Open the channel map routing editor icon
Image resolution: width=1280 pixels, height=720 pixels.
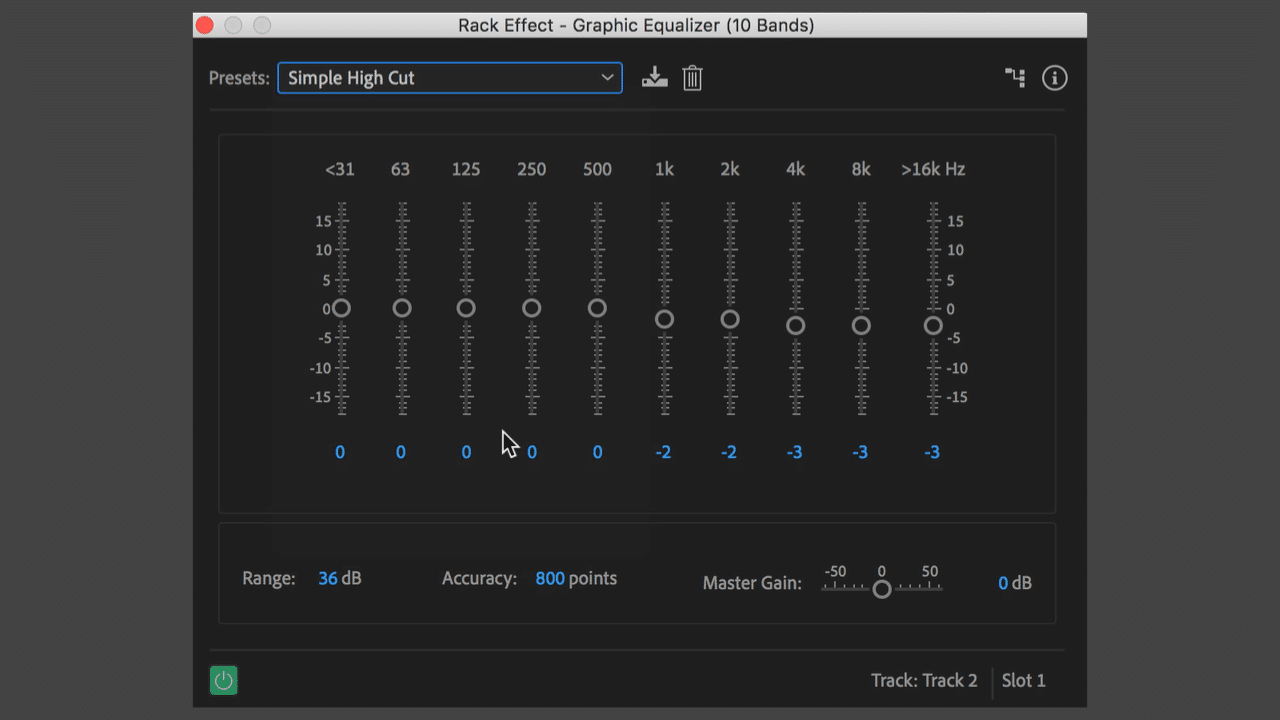pyautogui.click(x=1015, y=78)
